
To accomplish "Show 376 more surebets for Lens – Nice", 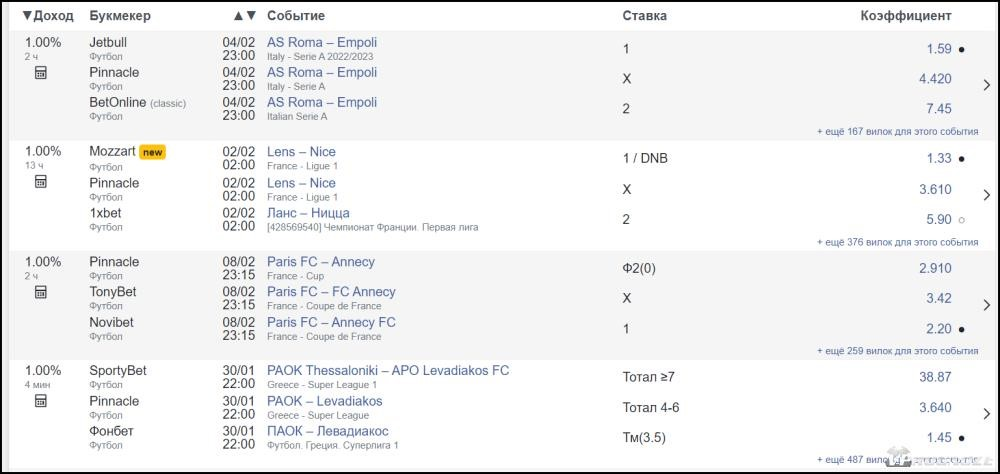I will pyautogui.click(x=898, y=242).
